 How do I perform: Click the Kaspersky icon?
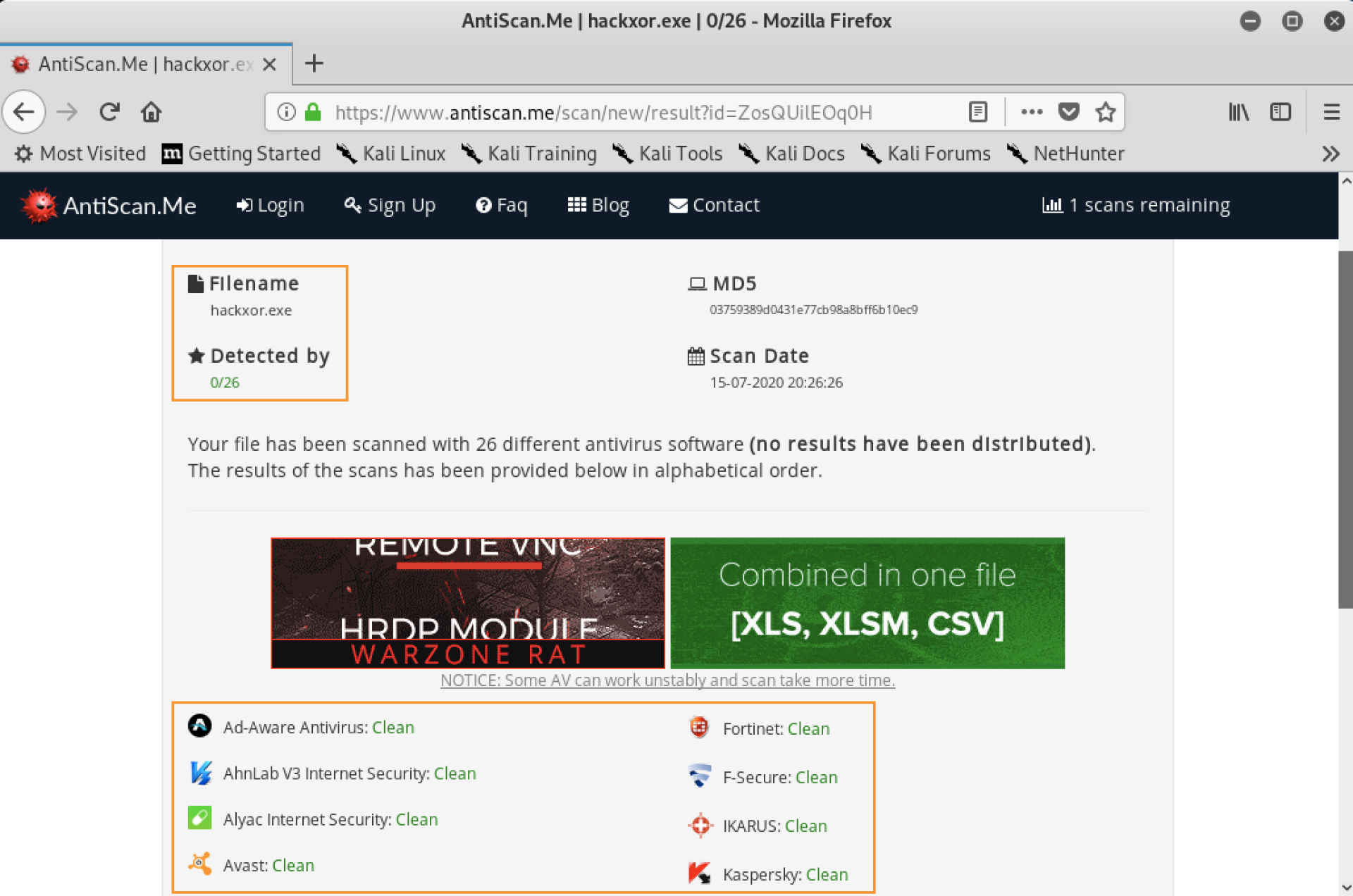click(x=700, y=873)
